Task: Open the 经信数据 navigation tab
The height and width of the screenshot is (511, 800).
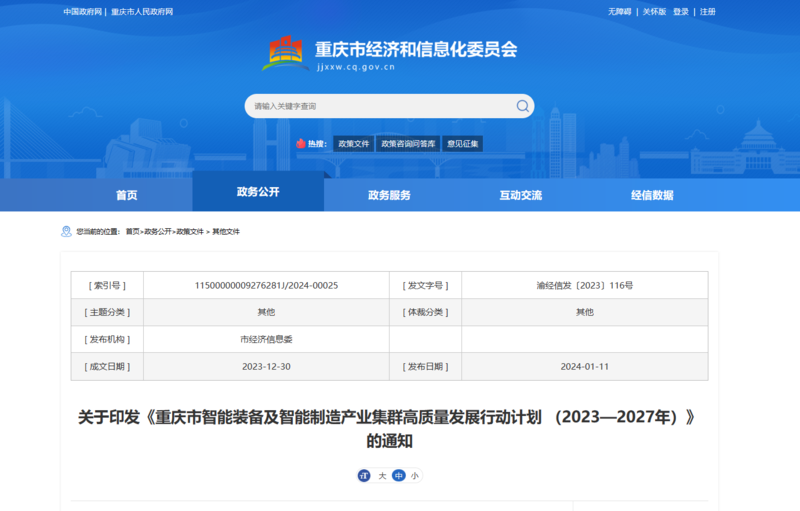Action: [652, 195]
